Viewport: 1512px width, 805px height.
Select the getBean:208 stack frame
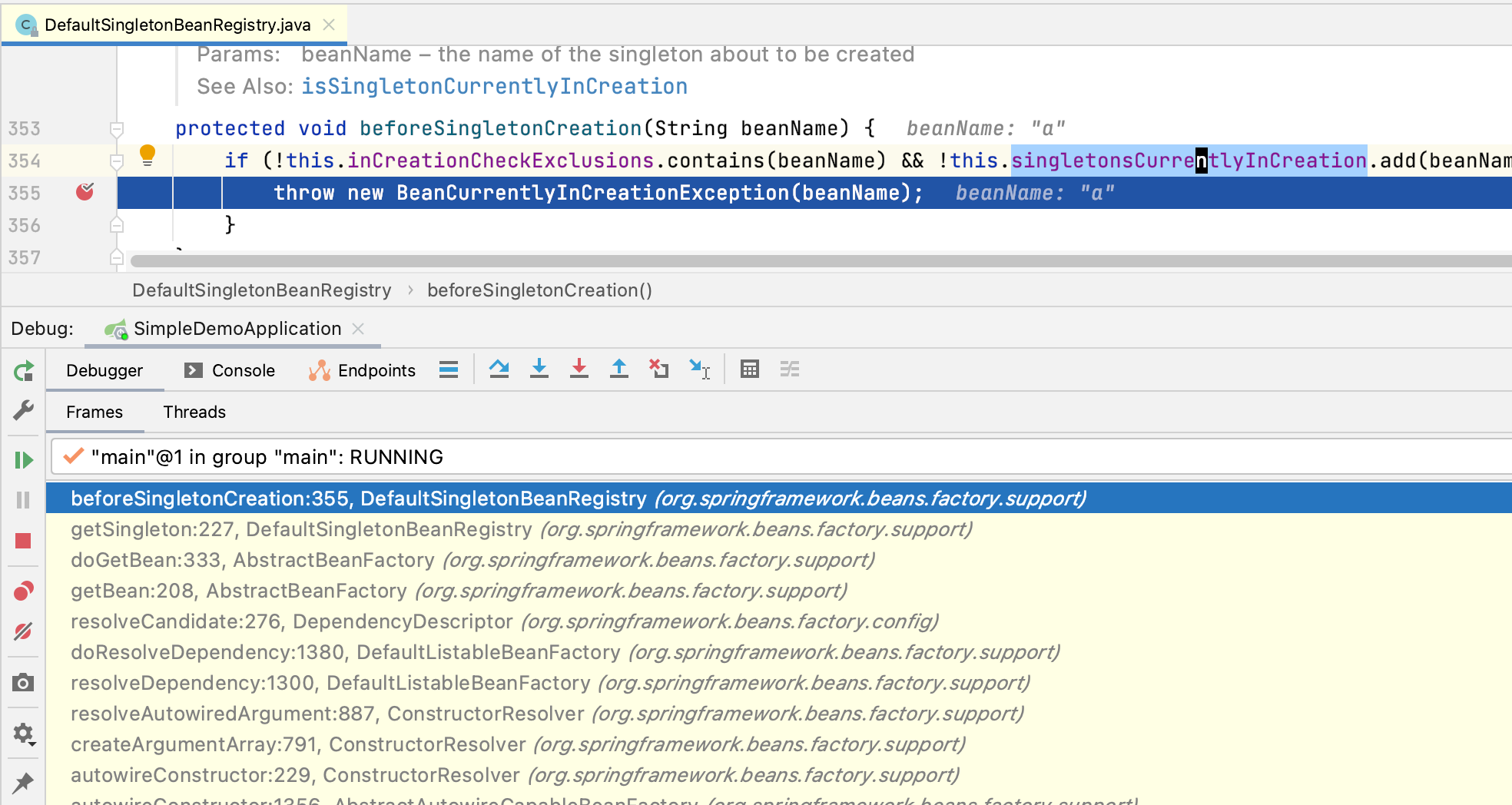click(779, 591)
